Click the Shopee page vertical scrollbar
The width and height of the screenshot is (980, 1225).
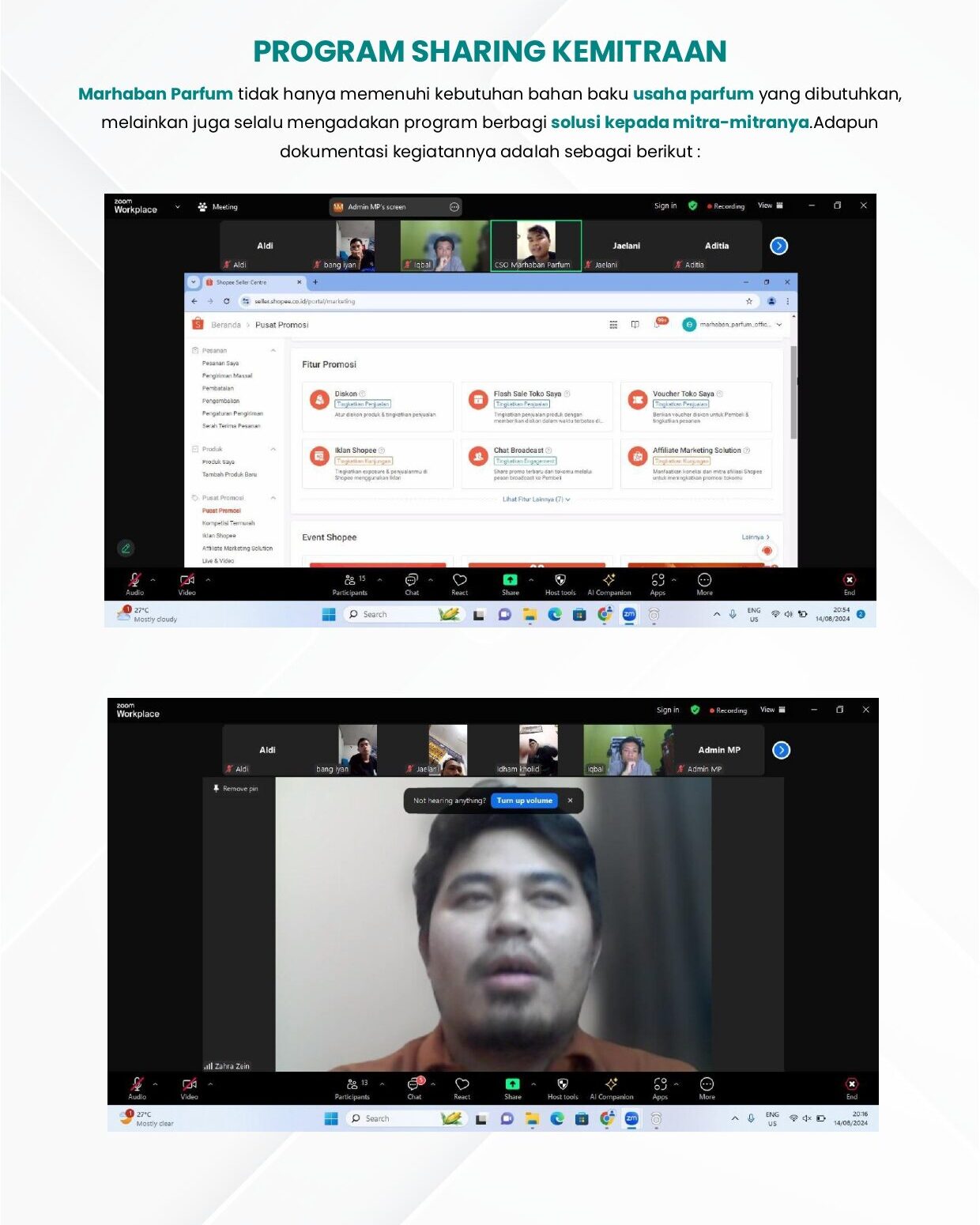click(x=793, y=395)
